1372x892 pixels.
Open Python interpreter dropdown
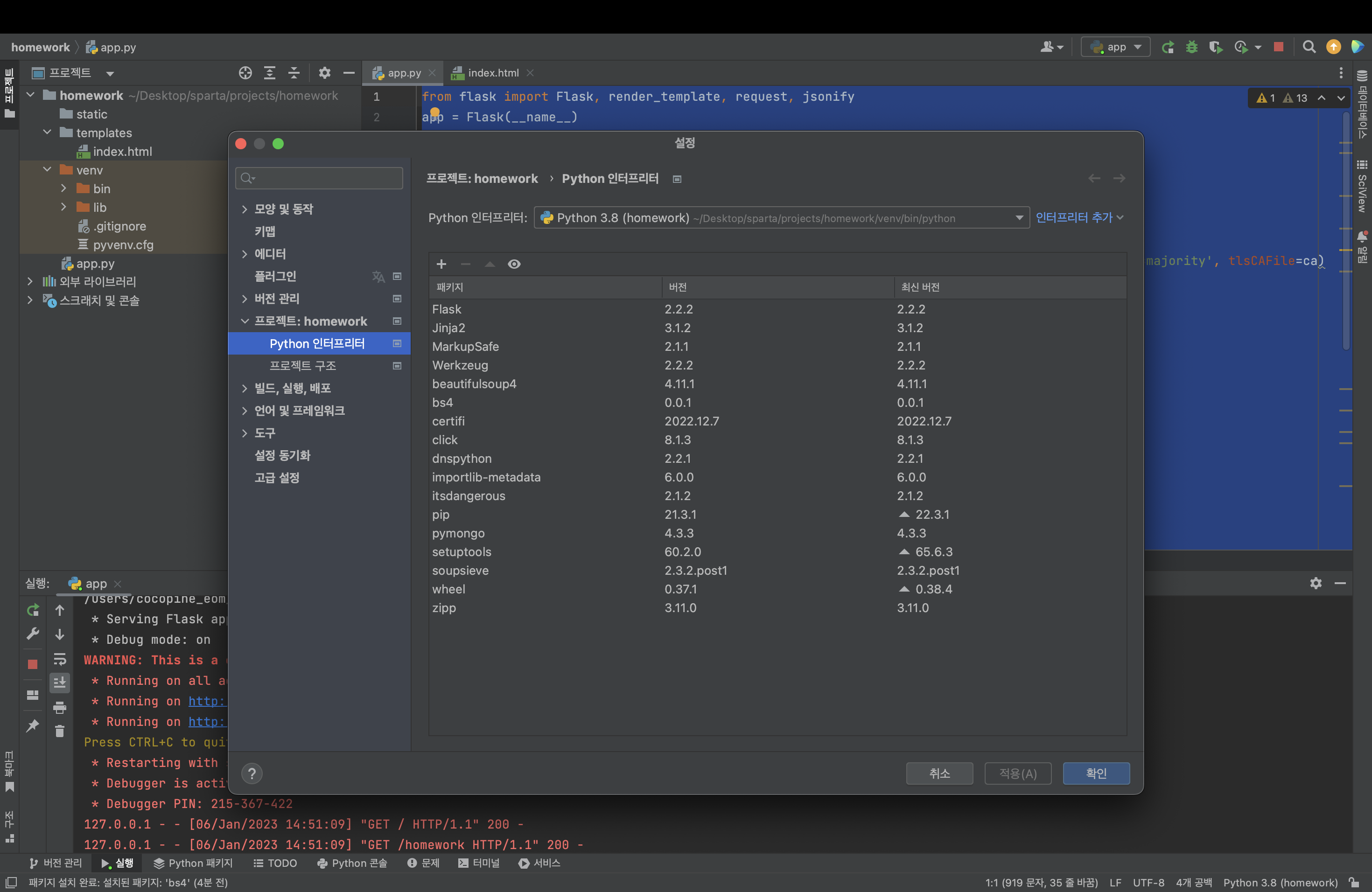pos(782,218)
